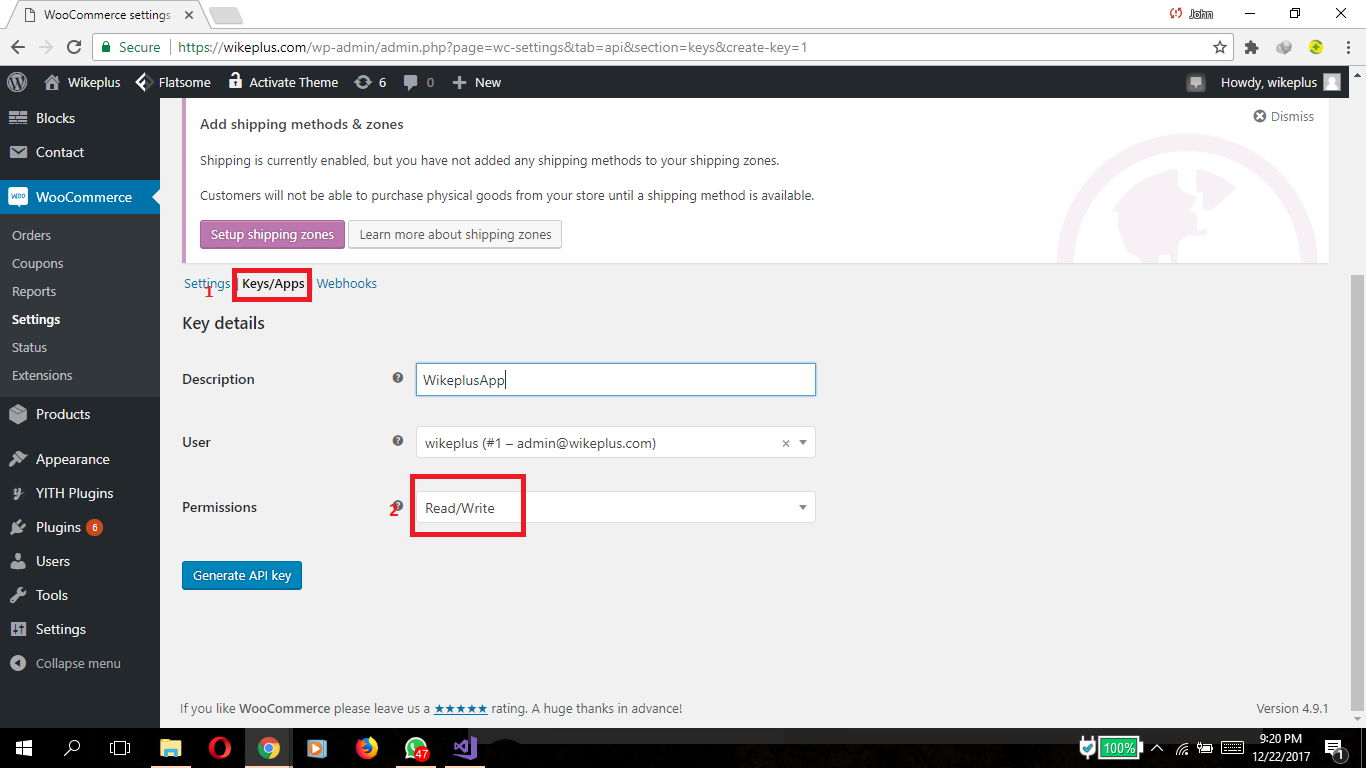Open comments bubble showing 0

pos(418,82)
